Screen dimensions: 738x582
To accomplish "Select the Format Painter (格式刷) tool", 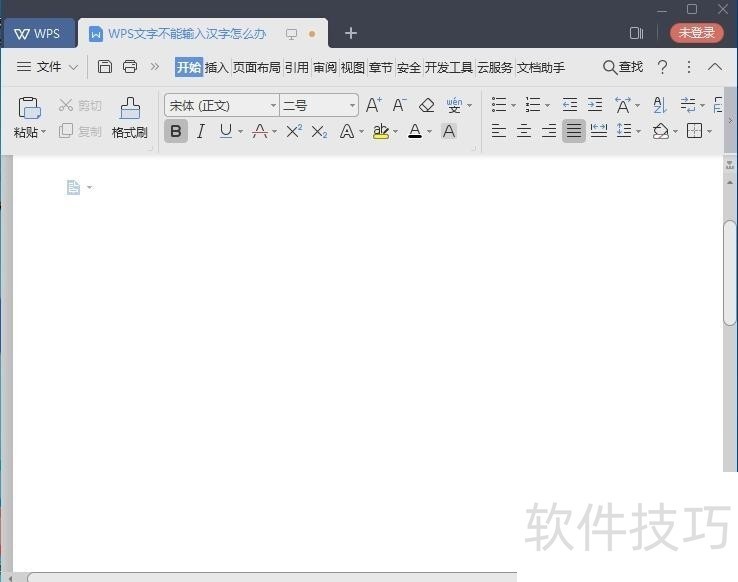I will [x=129, y=118].
